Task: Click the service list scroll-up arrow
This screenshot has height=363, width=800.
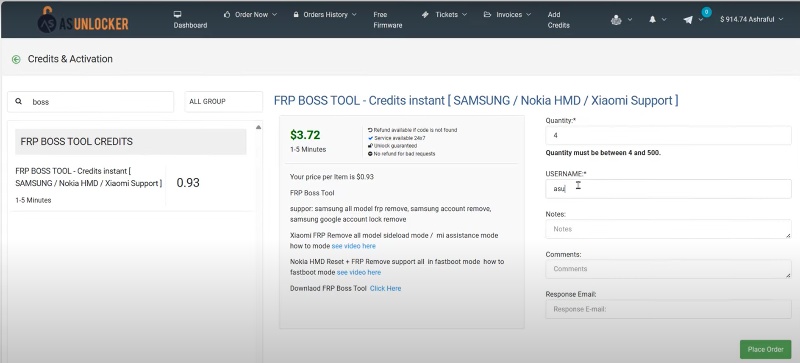Action: [x=258, y=127]
